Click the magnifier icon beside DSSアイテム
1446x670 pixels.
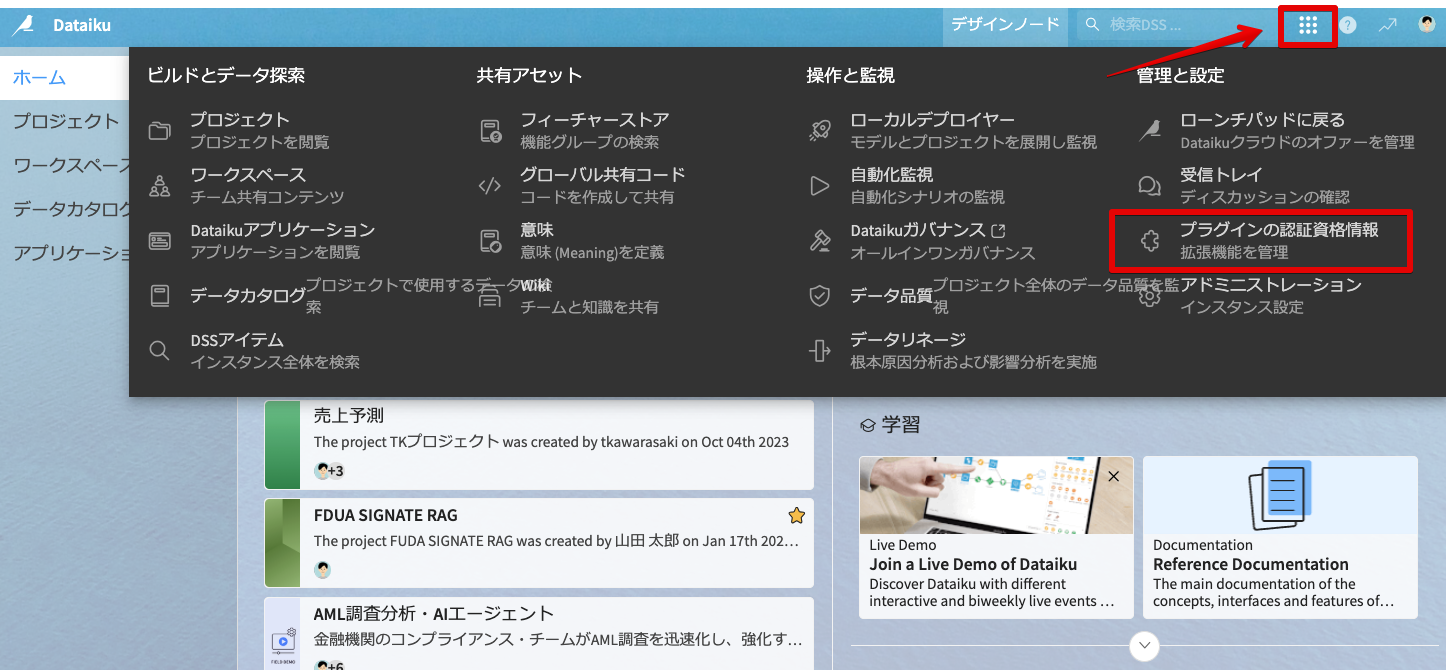(x=159, y=350)
